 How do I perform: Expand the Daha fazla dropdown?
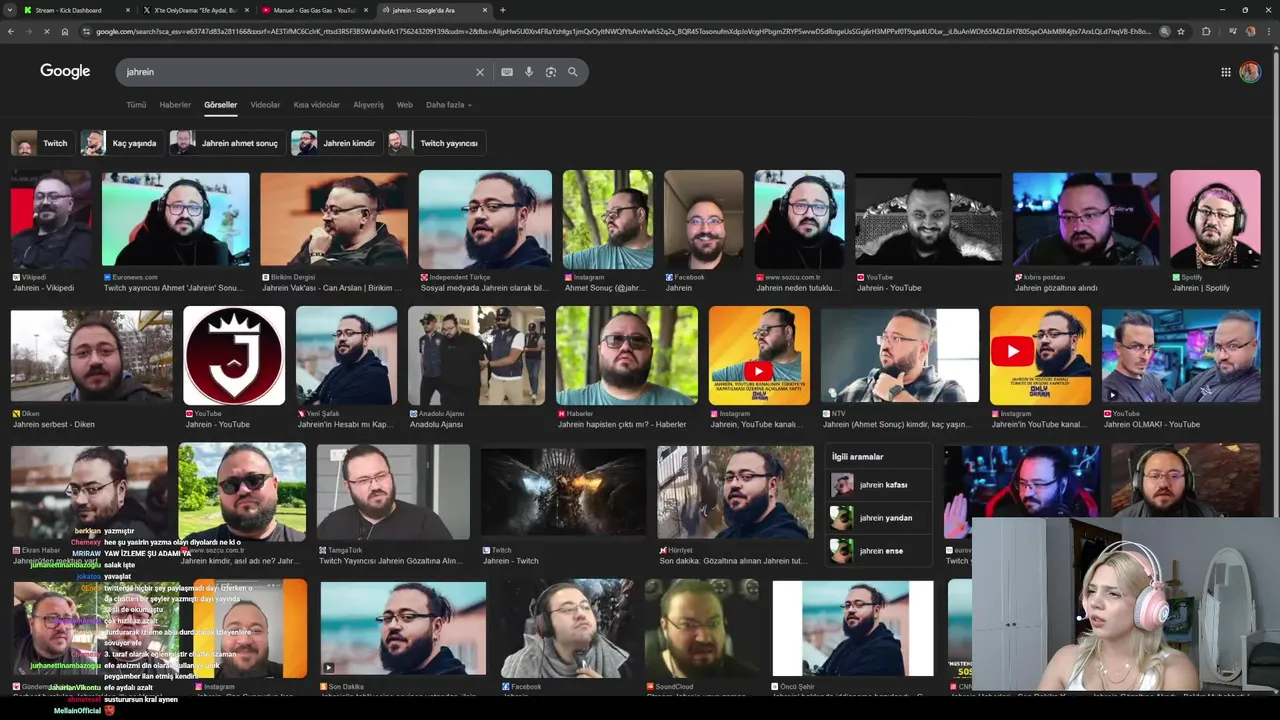[x=448, y=105]
